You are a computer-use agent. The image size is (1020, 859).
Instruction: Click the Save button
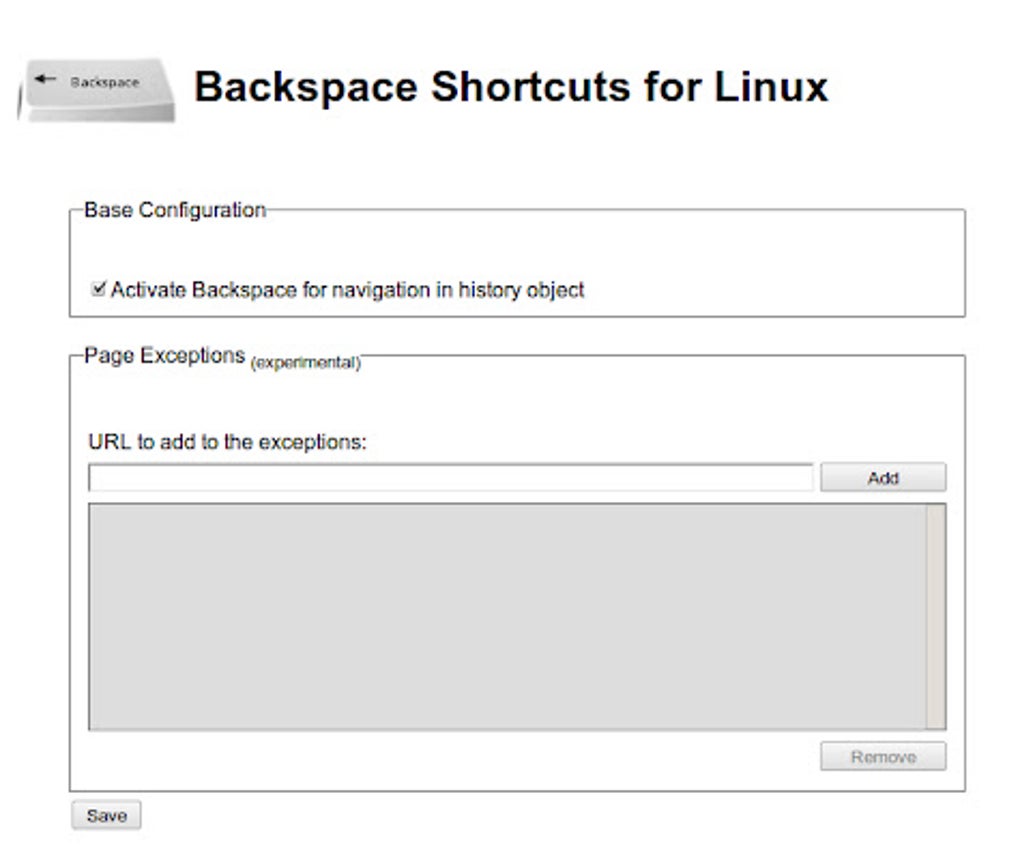pos(106,815)
